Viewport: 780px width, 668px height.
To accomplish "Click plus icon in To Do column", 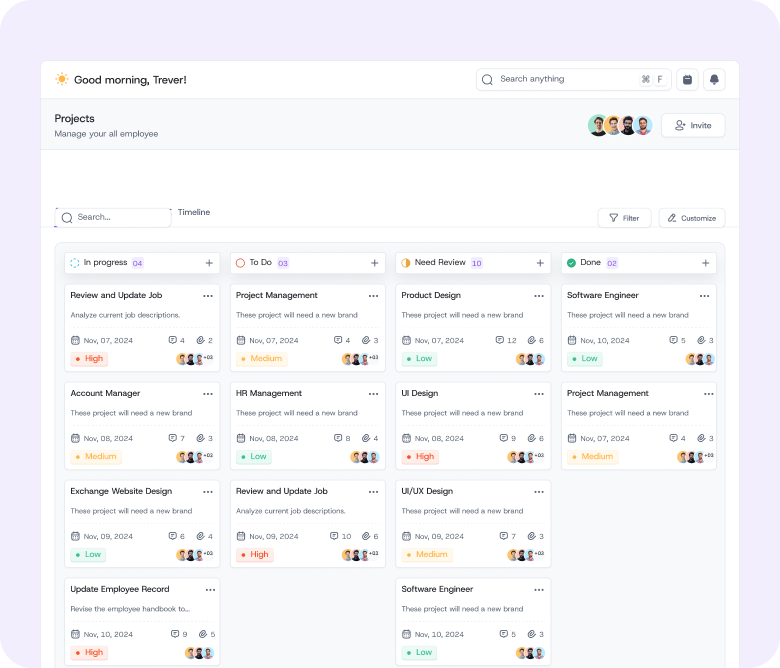I will click(375, 263).
